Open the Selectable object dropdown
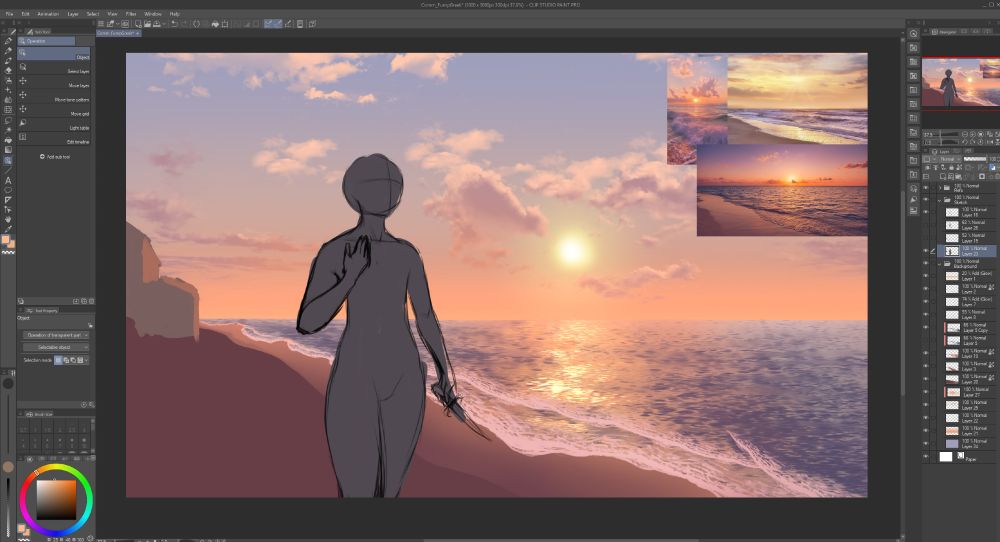This screenshot has width=1000, height=542. [x=55, y=347]
